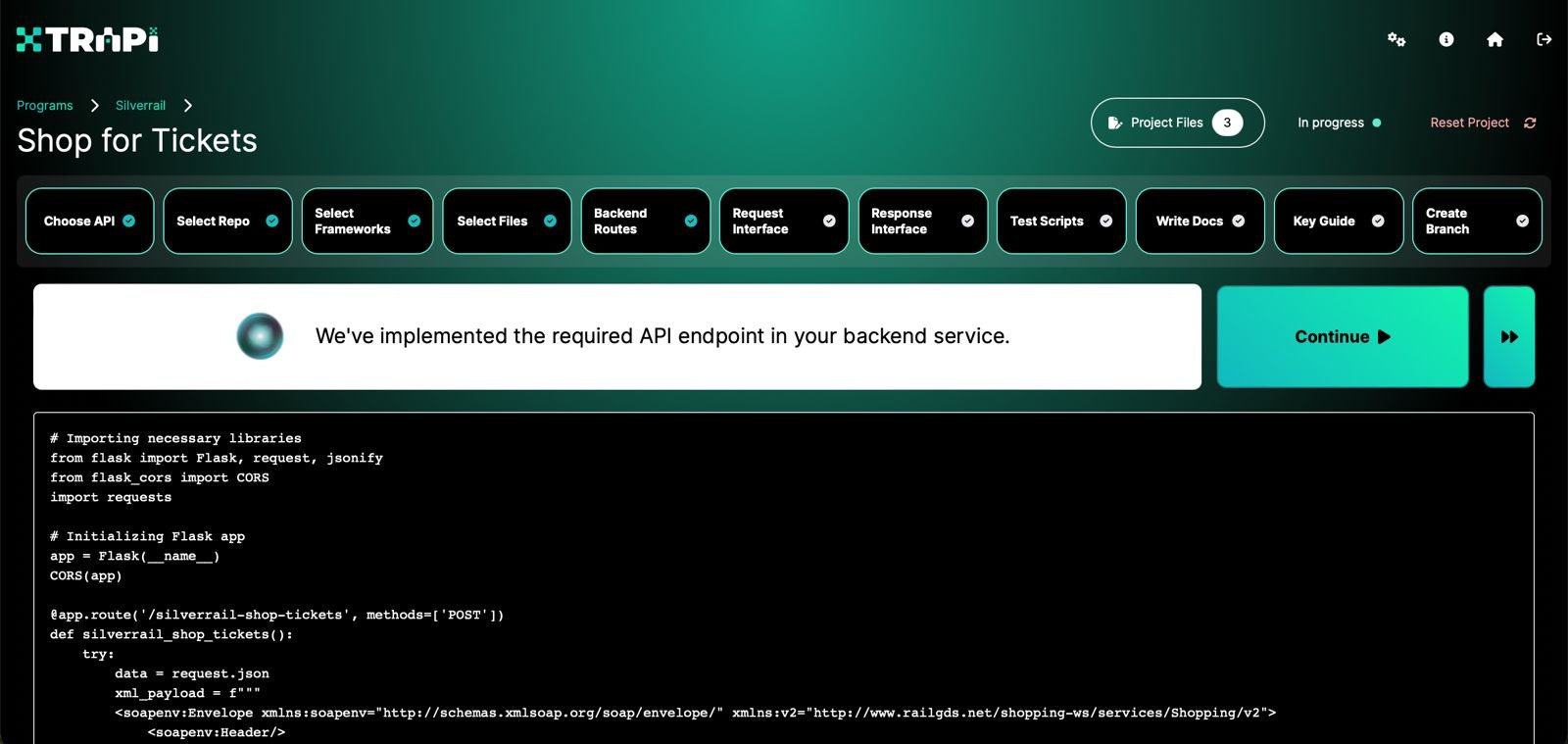Click the Continue button
This screenshot has width=1568, height=744.
pyautogui.click(x=1343, y=336)
